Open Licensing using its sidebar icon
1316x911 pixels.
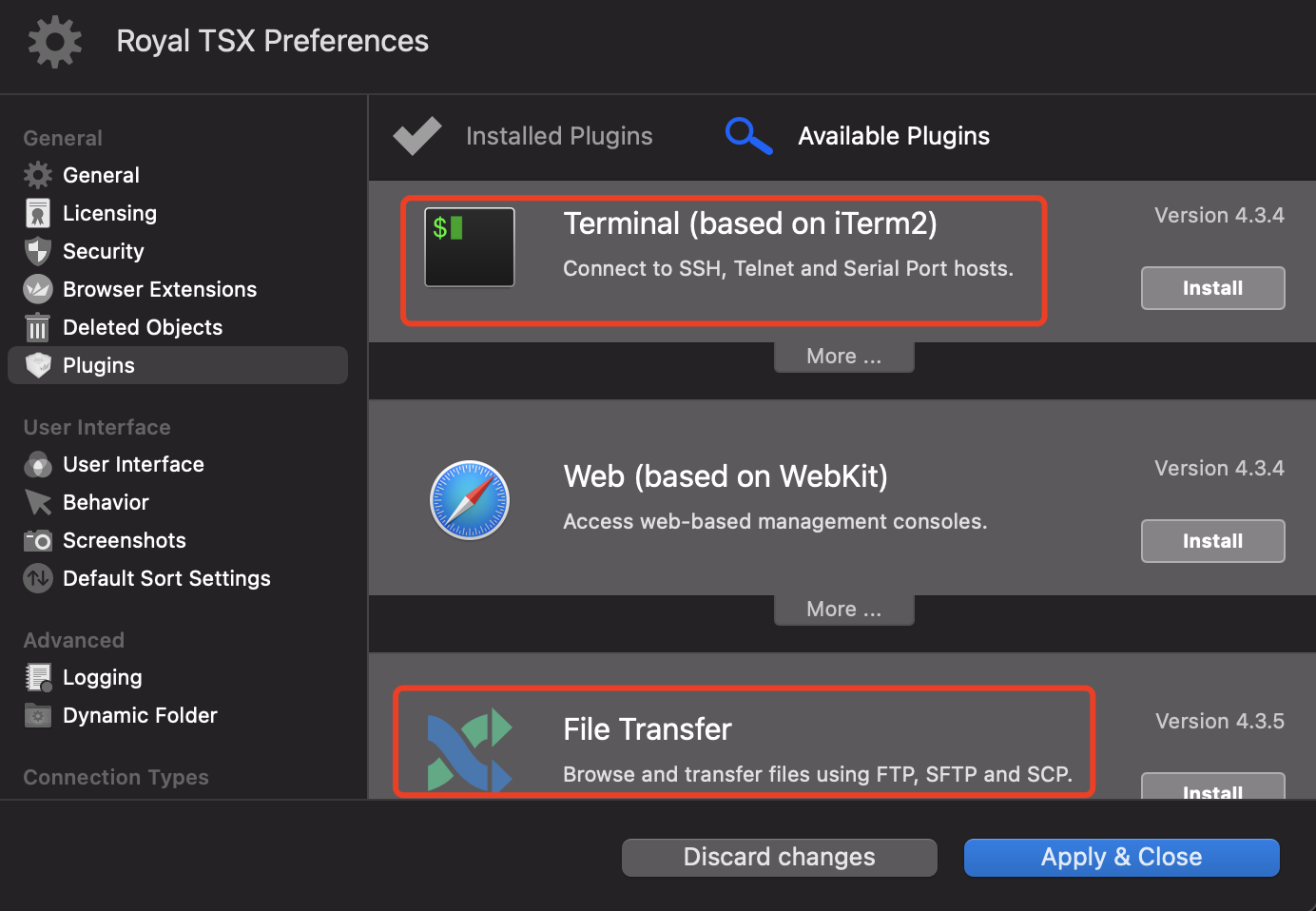[37, 213]
